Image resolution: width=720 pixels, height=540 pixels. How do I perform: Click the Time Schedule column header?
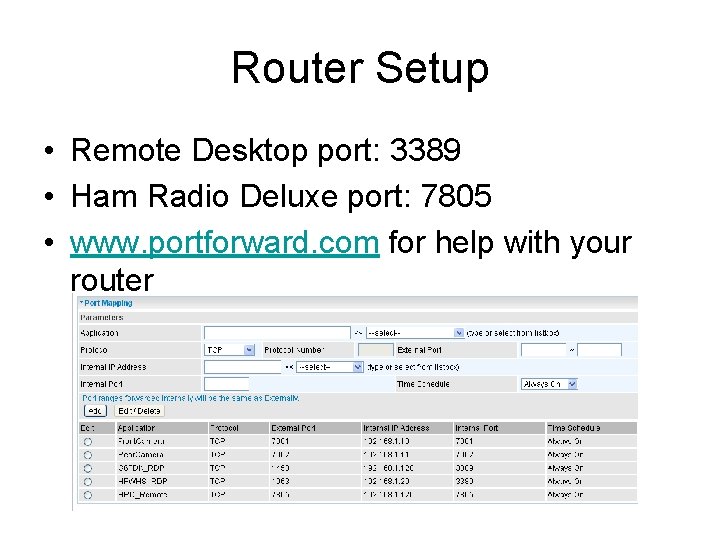[x=591, y=428]
